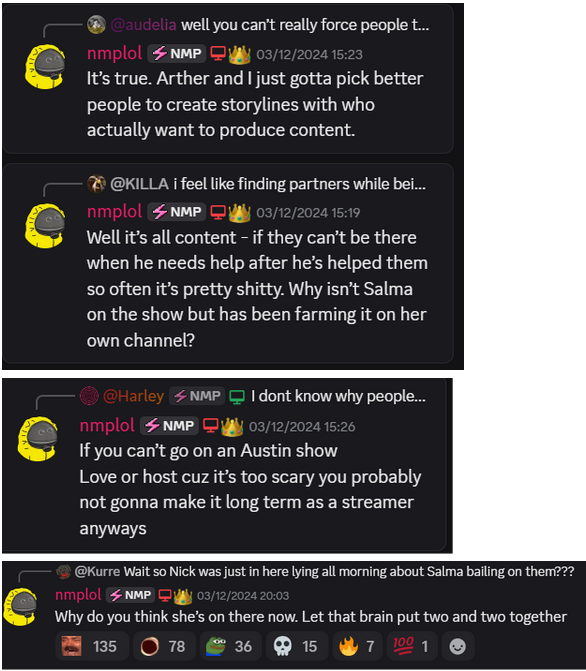Click the @Harley username in reply
Viewport: 586px width, 671px height.
click(134, 396)
